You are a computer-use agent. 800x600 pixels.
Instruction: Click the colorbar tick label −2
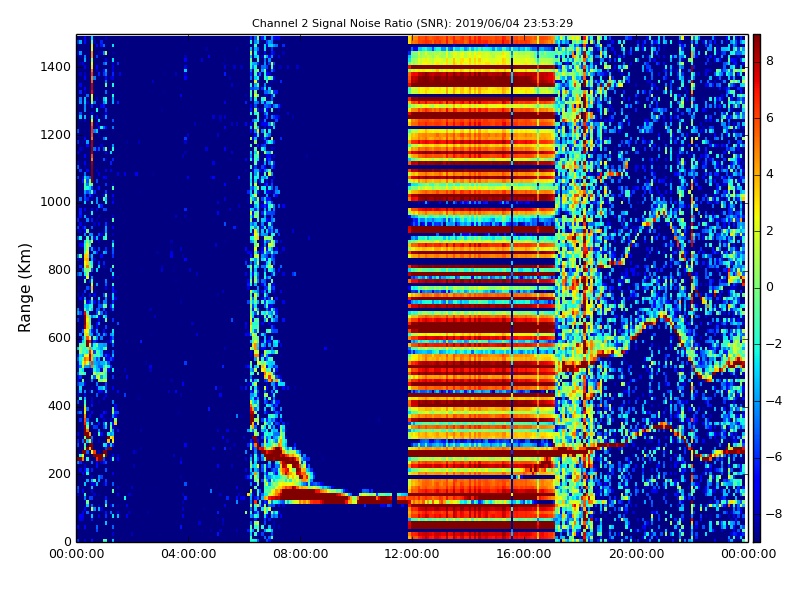click(x=774, y=344)
